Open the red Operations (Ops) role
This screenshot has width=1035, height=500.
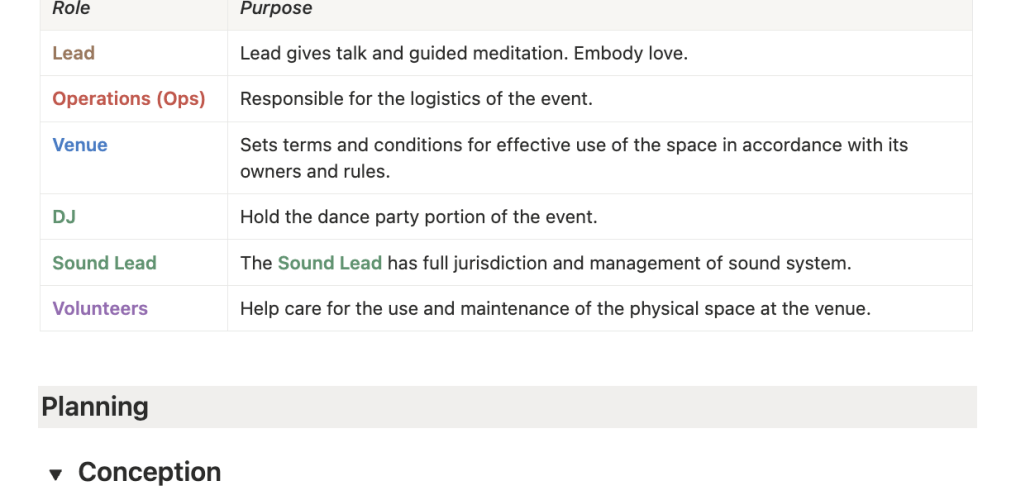[x=129, y=99]
